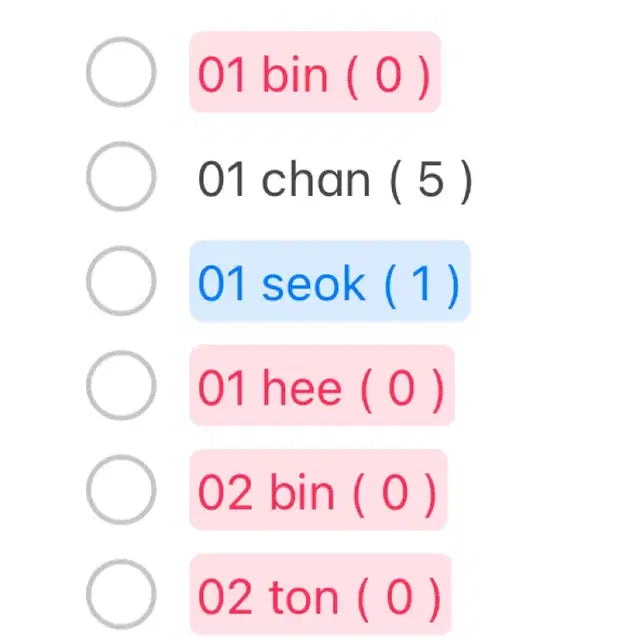
Task: Choose the only option without a colored highlight
Action: (120, 177)
